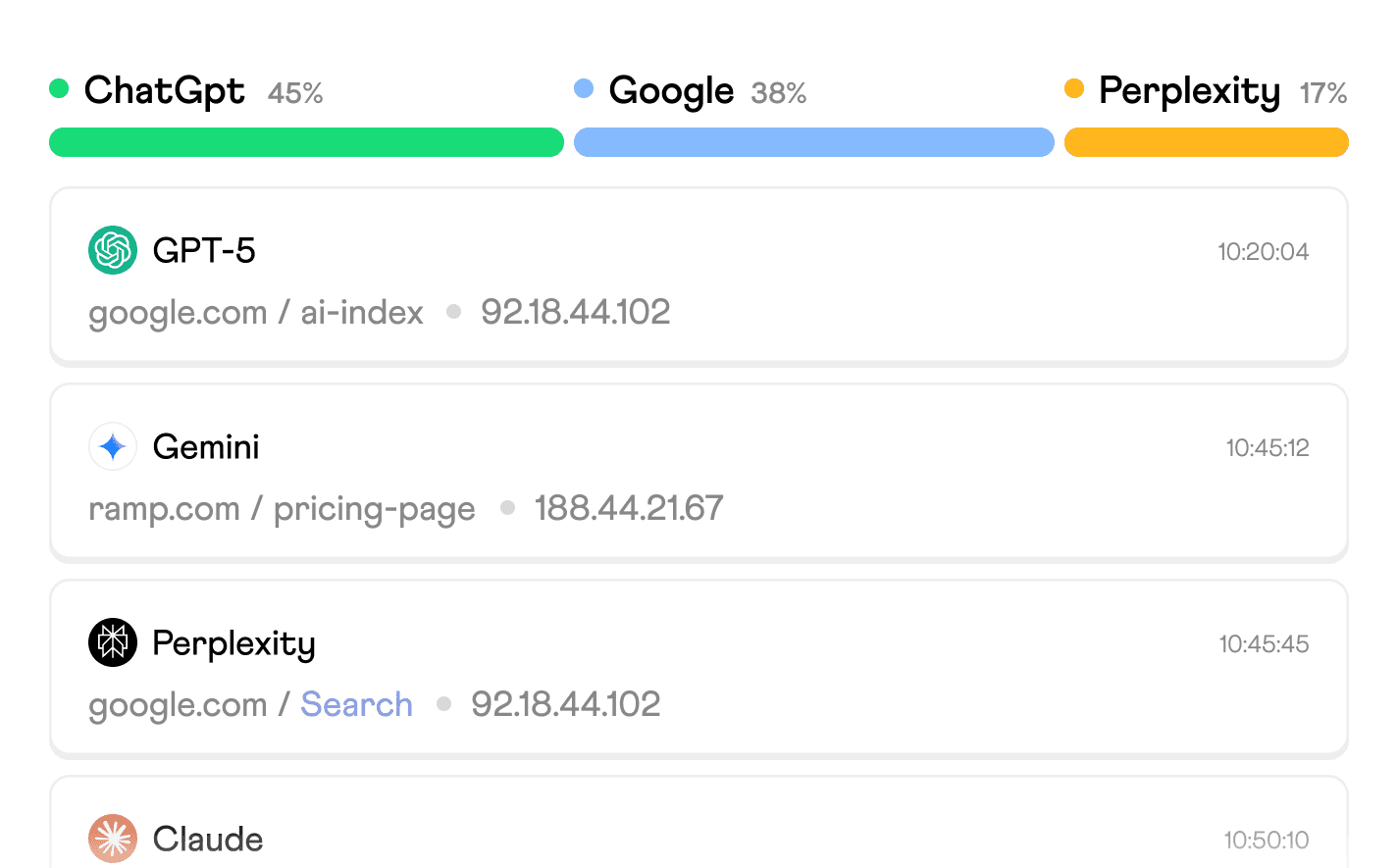
Task: Click the google.com / ai-index path
Action: 256,313
